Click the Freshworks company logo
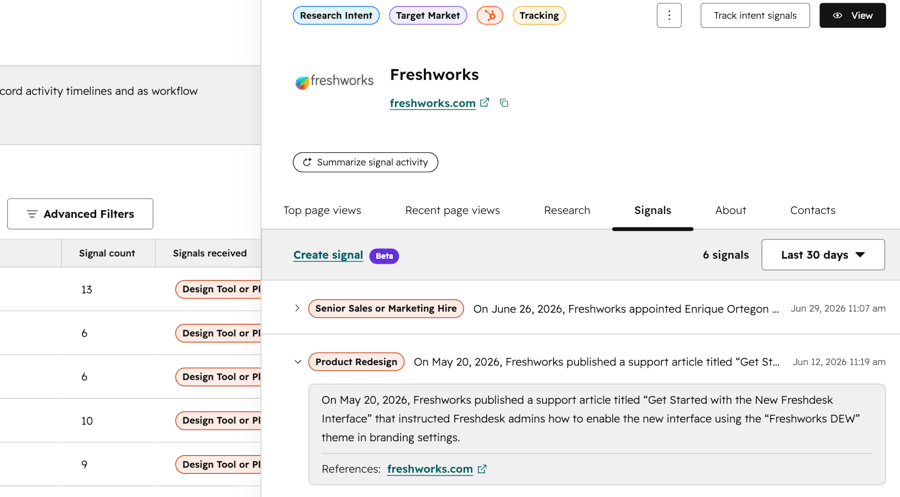 (x=335, y=81)
